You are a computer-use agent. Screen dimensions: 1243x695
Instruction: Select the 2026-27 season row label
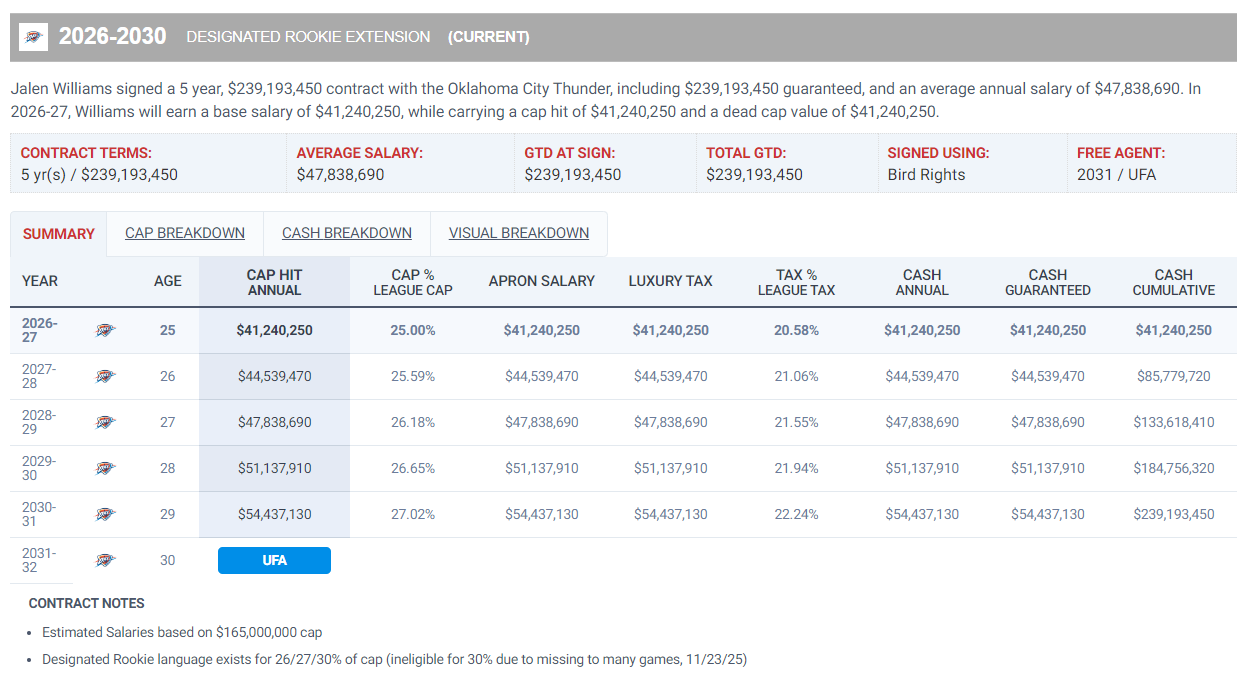coord(40,330)
